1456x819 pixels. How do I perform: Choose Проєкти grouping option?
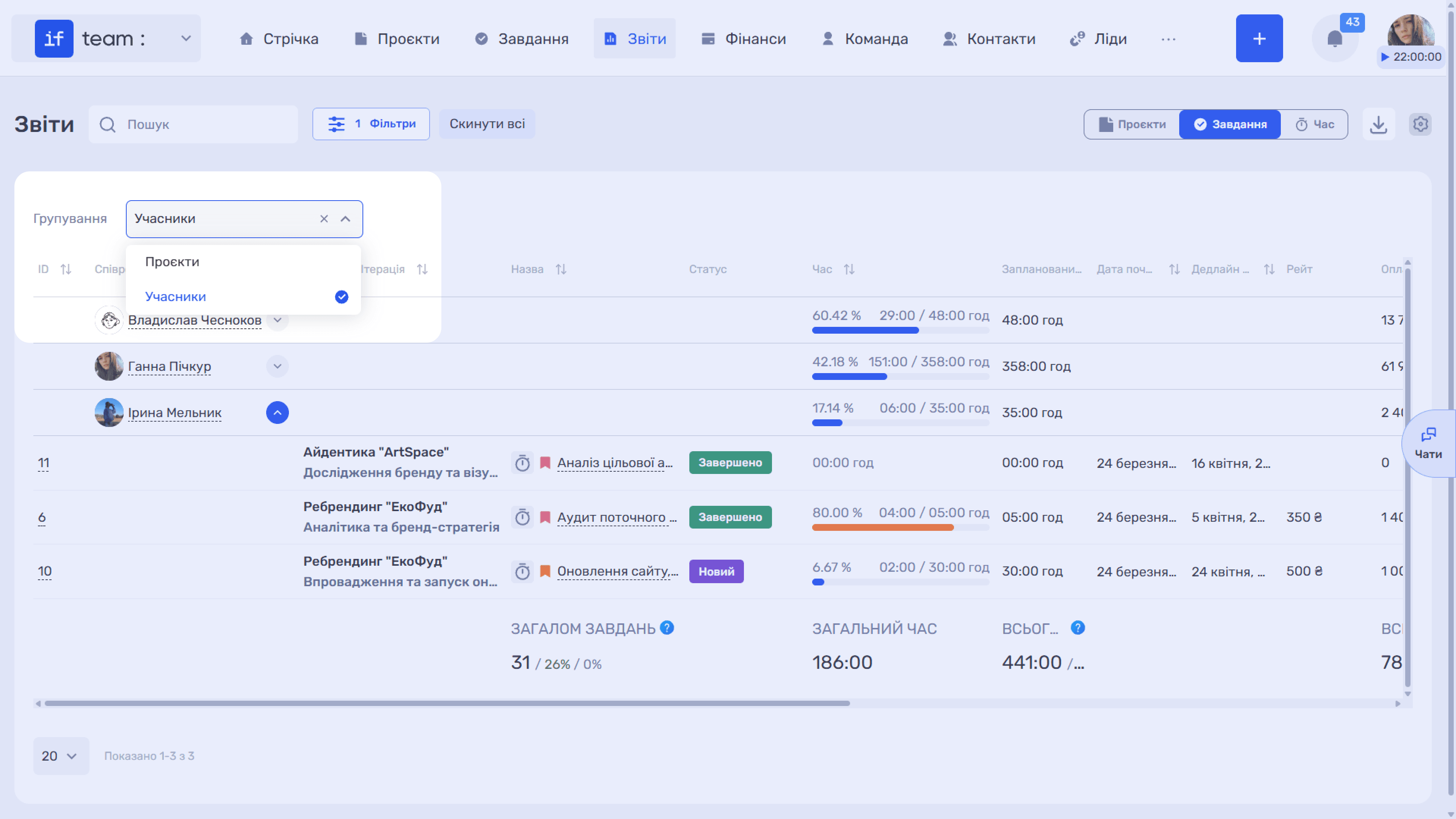click(x=243, y=262)
